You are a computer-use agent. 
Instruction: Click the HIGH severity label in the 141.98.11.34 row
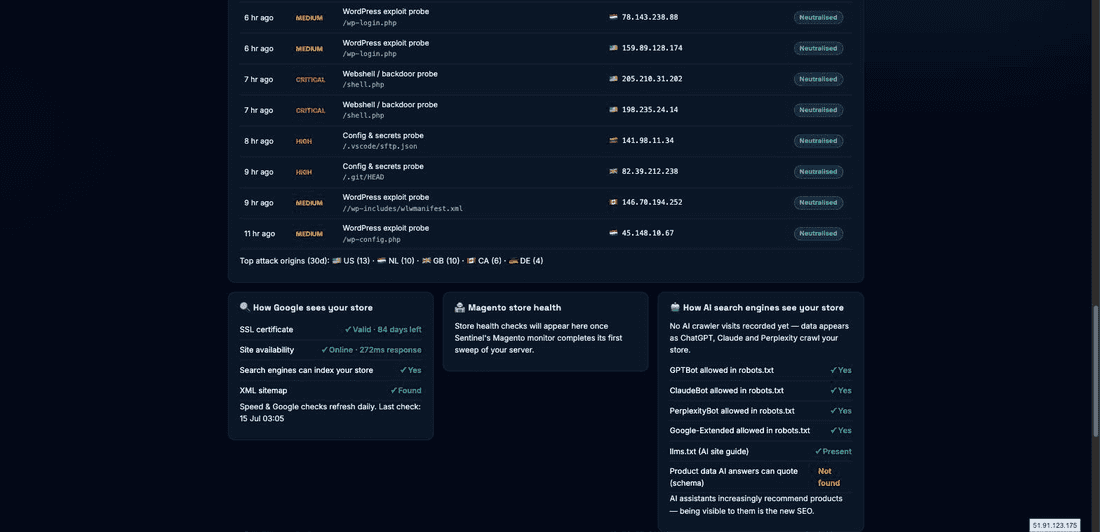click(304, 141)
